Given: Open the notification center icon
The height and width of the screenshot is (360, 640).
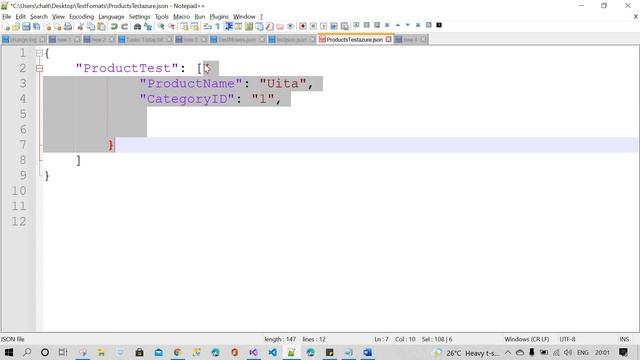Looking at the screenshot, I should [623, 352].
